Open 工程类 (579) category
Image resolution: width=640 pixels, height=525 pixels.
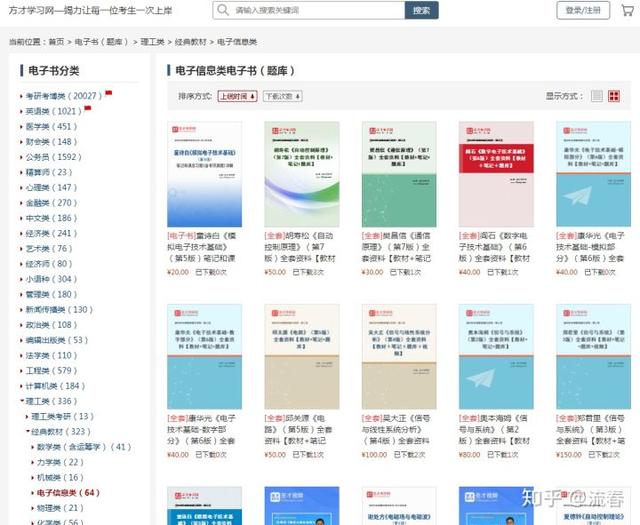coord(51,371)
